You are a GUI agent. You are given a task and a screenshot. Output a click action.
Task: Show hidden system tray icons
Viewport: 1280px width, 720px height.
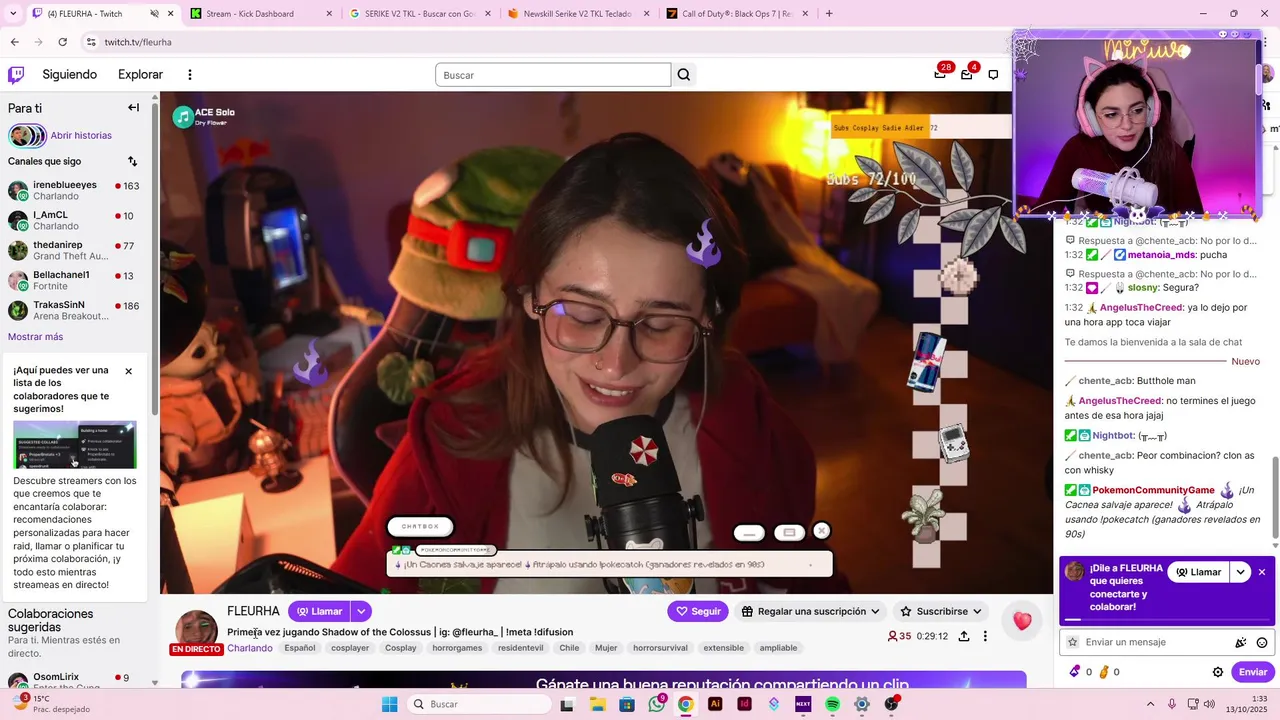[x=1150, y=704]
